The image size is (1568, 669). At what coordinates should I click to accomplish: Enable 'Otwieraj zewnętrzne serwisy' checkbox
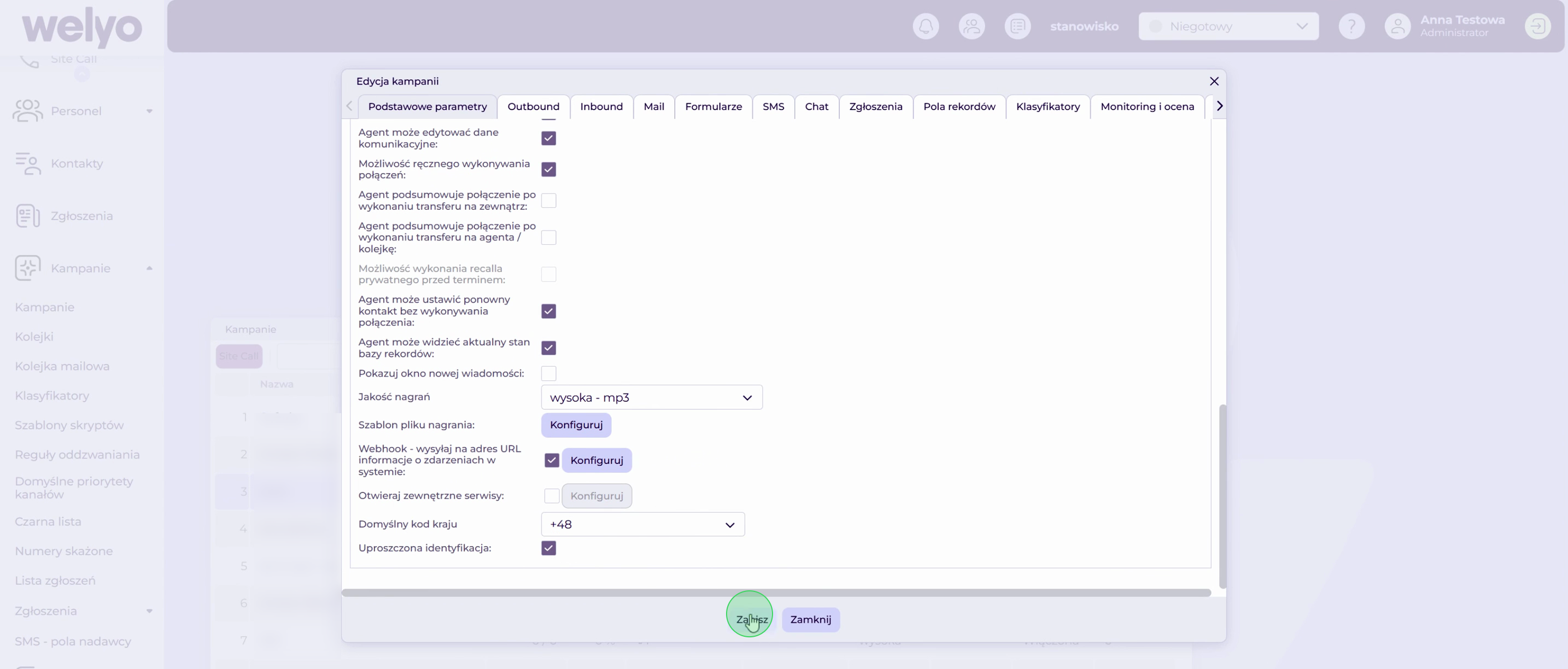[x=552, y=496]
